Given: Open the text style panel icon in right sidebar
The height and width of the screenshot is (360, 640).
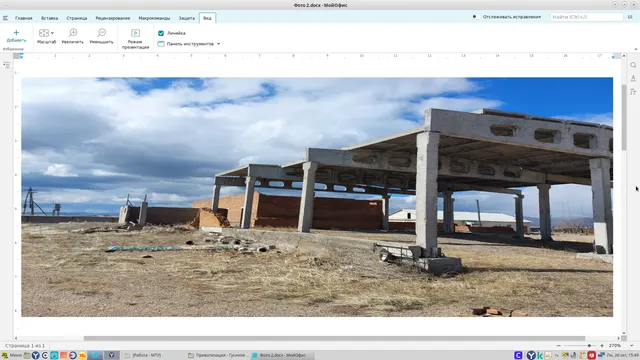Looking at the screenshot, I should click(633, 78).
